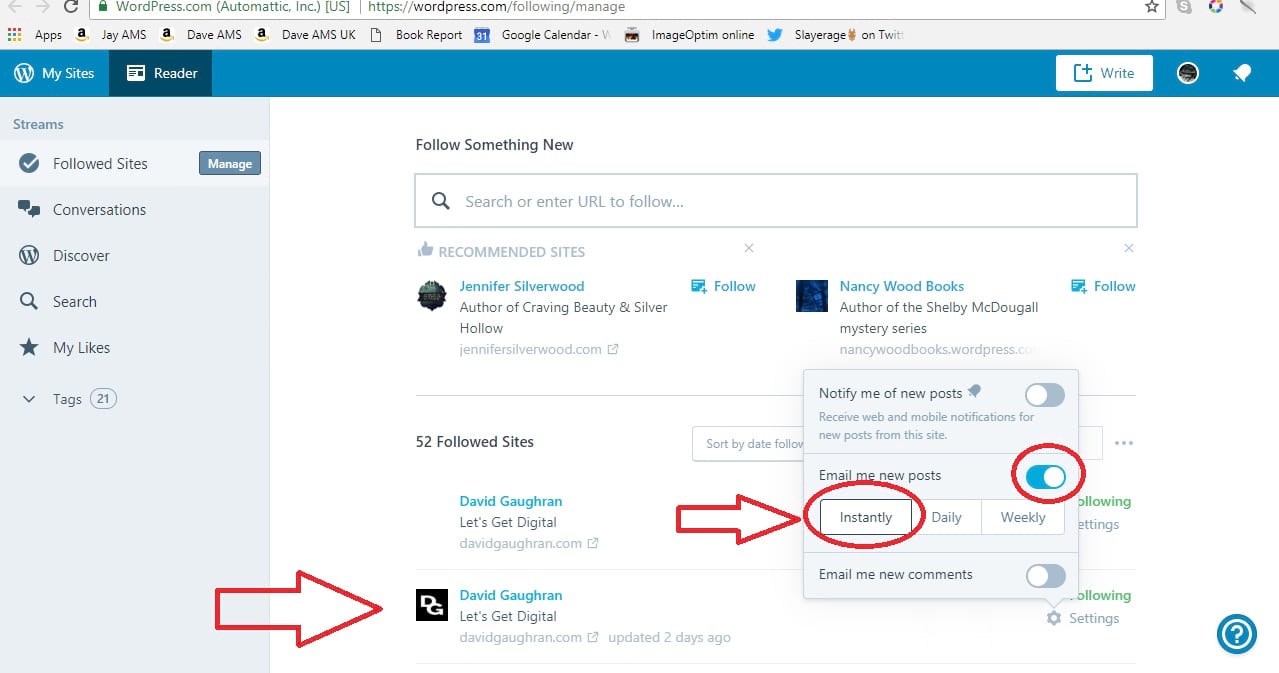Click the magnifier icon in the follow search box

click(441, 201)
